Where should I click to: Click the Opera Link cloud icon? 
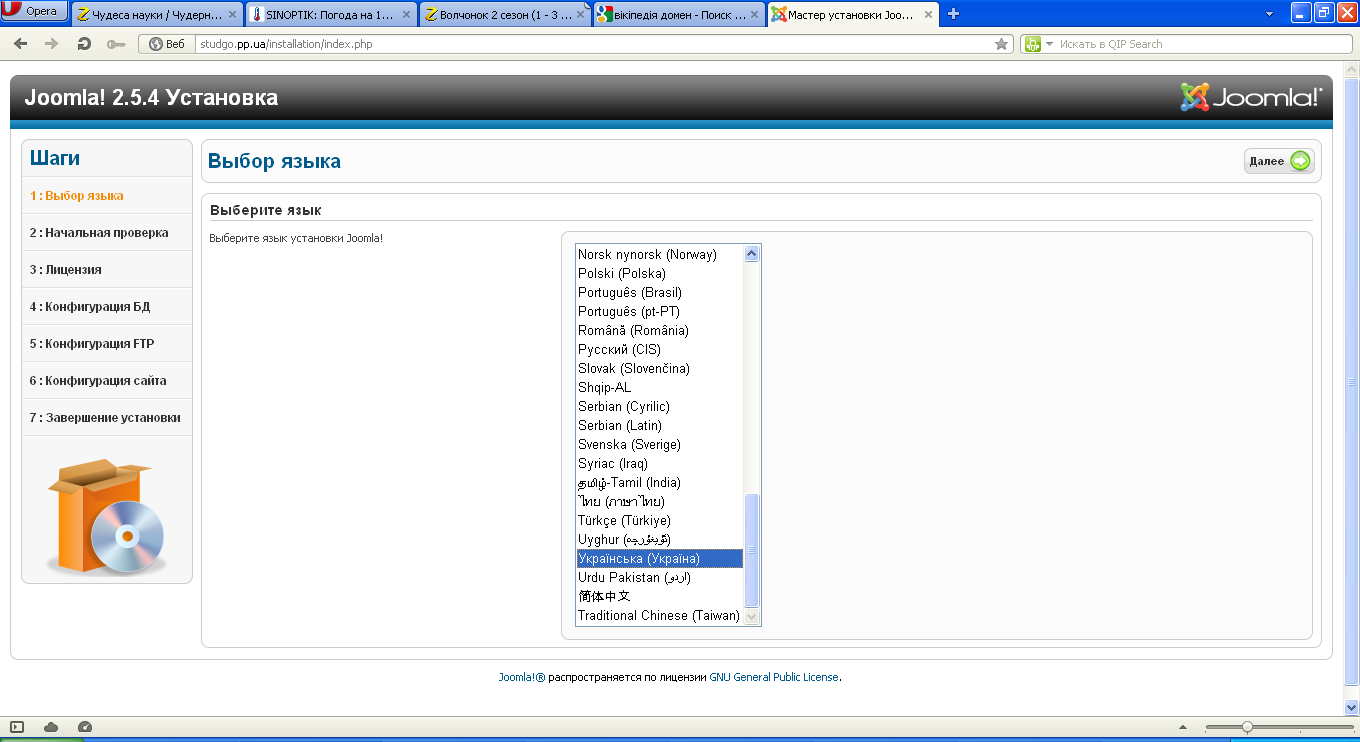[51, 727]
